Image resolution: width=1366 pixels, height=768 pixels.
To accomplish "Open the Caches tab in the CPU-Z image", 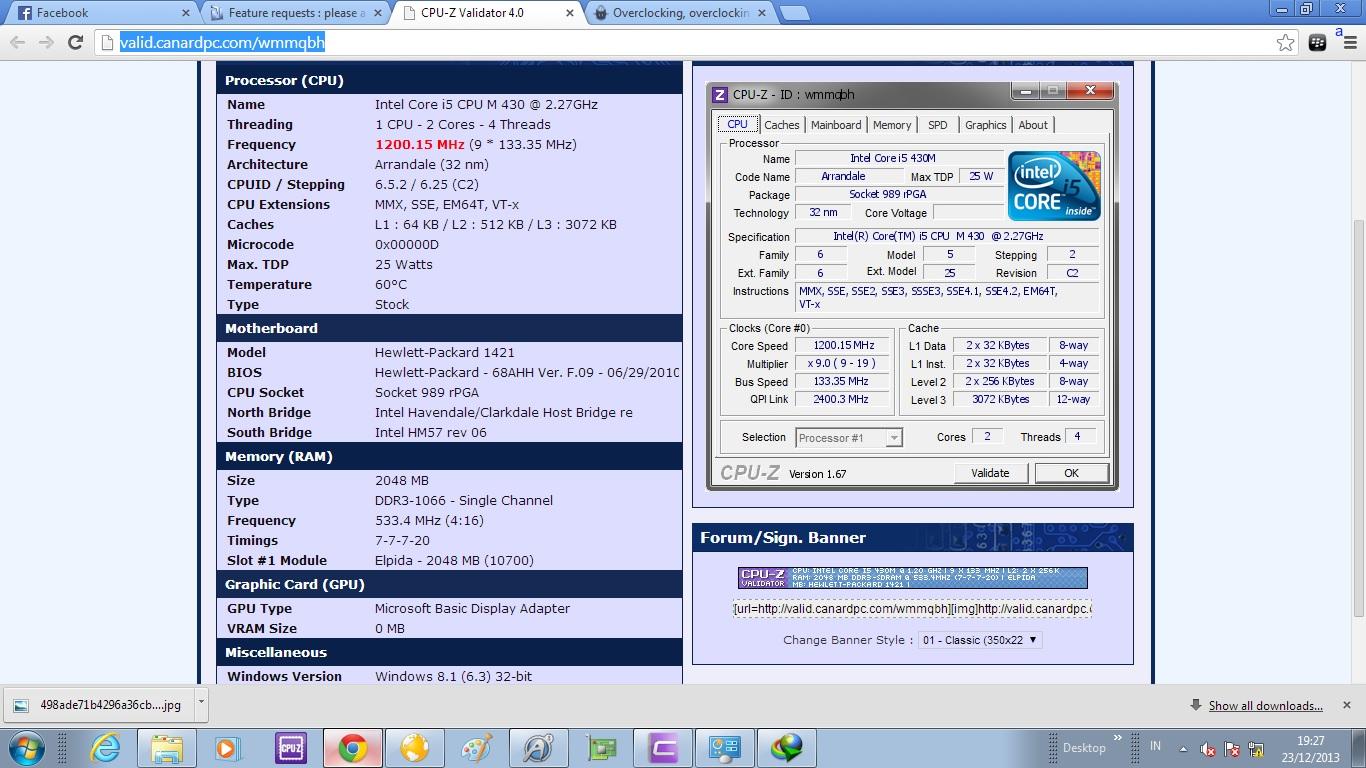I will pos(781,125).
